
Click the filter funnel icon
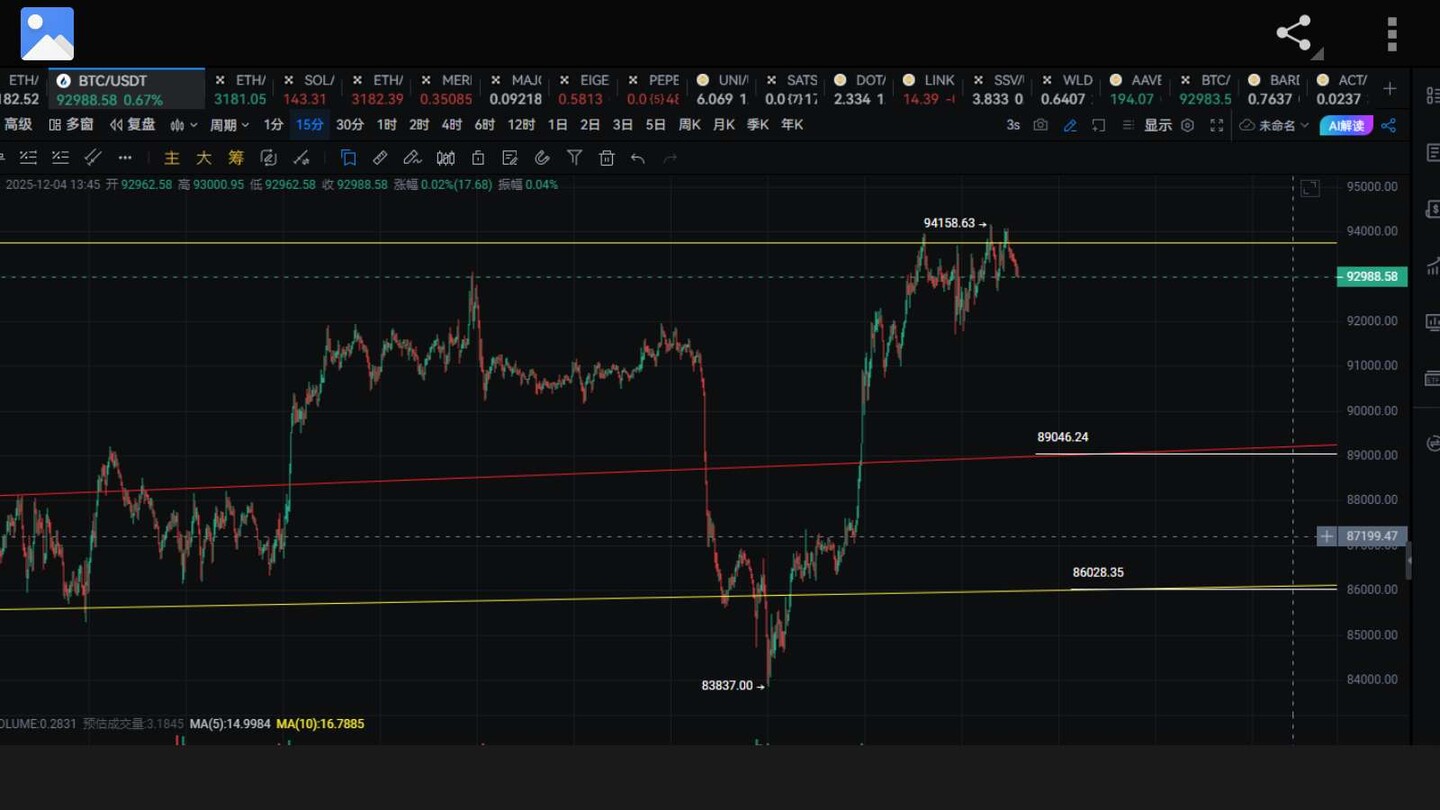point(574,158)
